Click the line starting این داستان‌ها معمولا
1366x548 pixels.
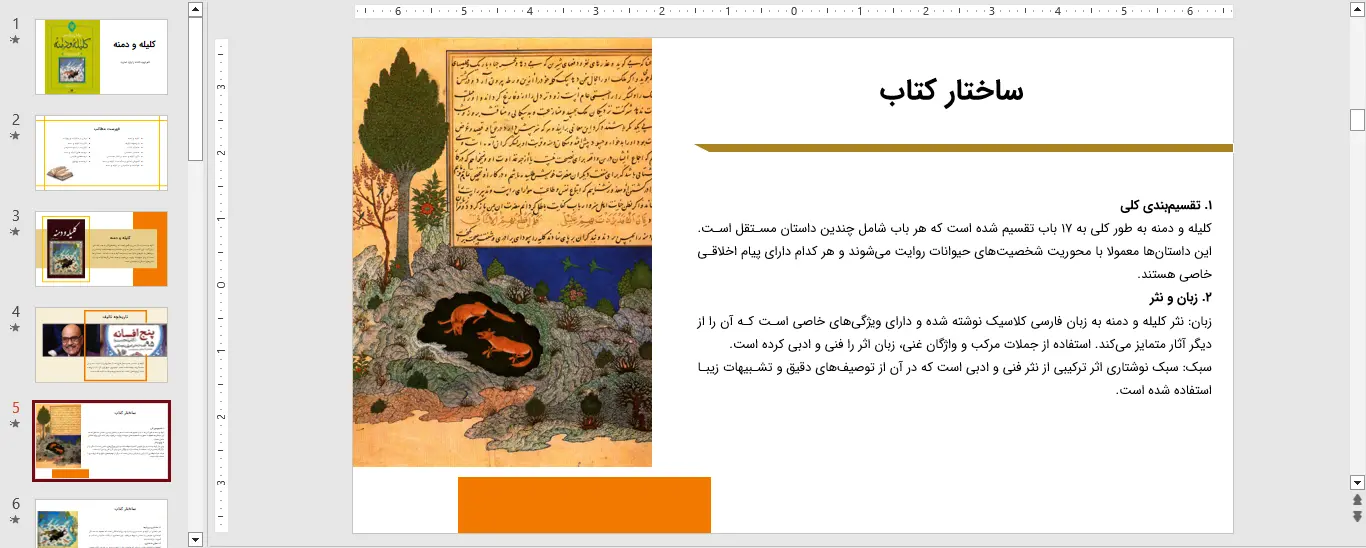954,251
